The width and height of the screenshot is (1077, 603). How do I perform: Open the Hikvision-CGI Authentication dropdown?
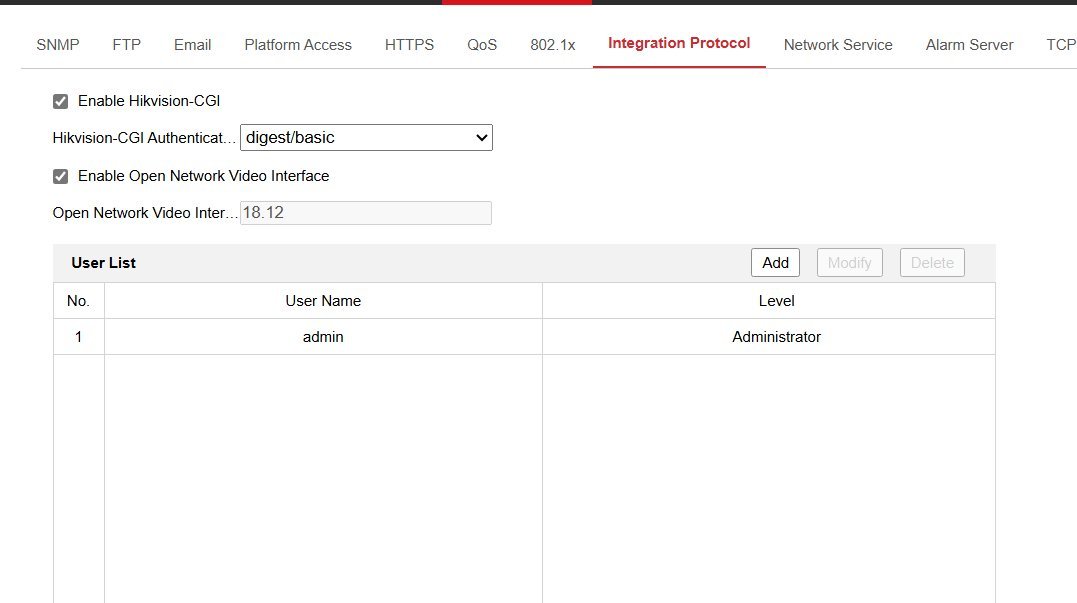(366, 138)
